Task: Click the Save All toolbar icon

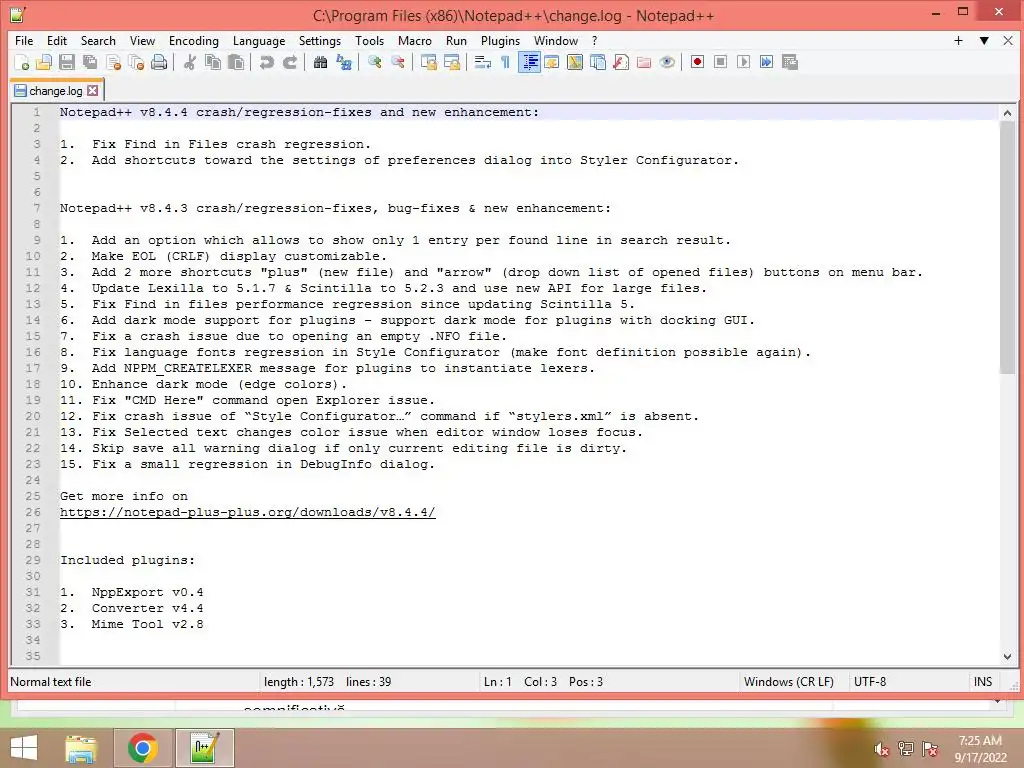Action: (x=90, y=62)
